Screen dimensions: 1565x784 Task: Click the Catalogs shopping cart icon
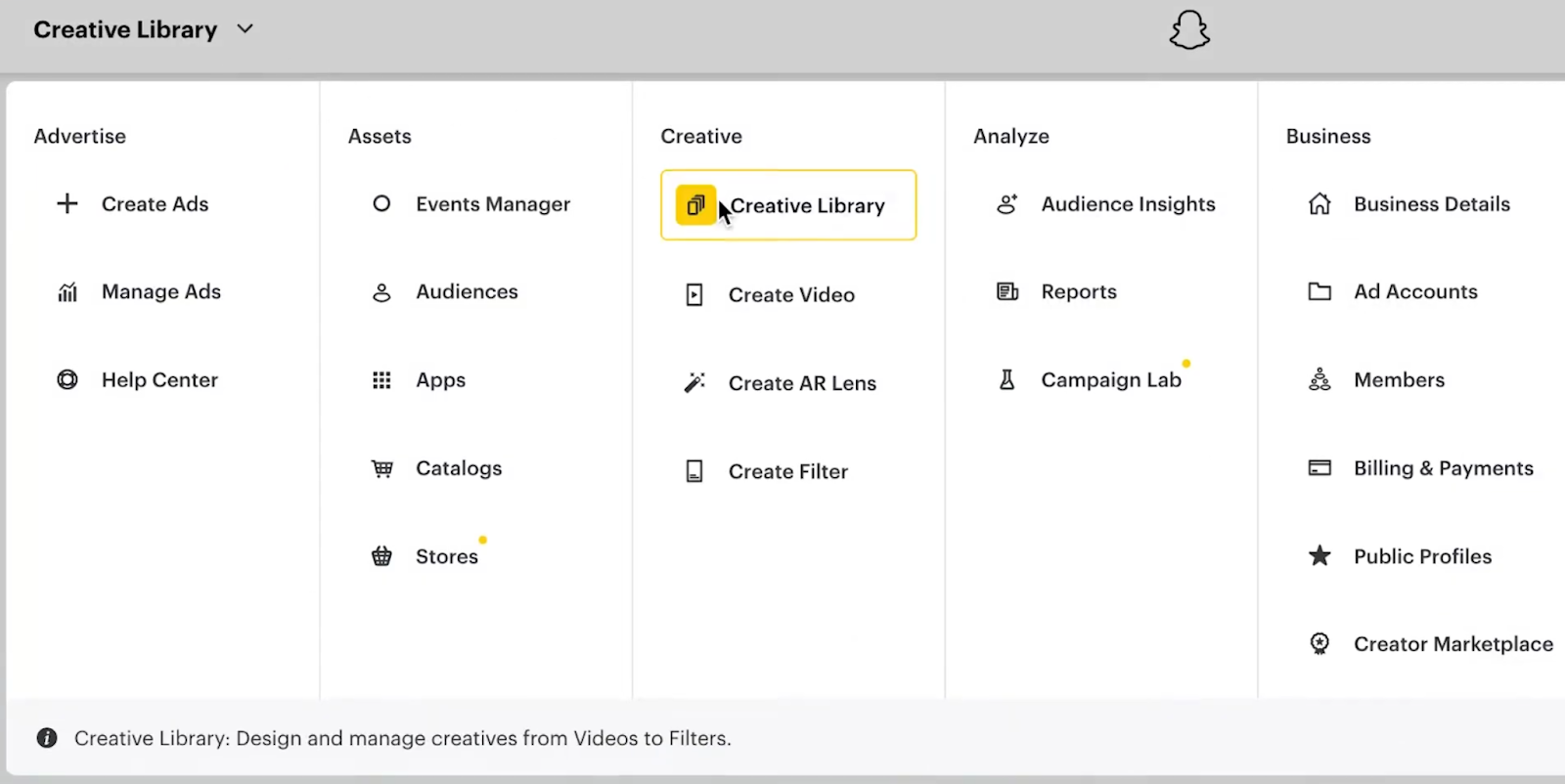[x=381, y=469]
